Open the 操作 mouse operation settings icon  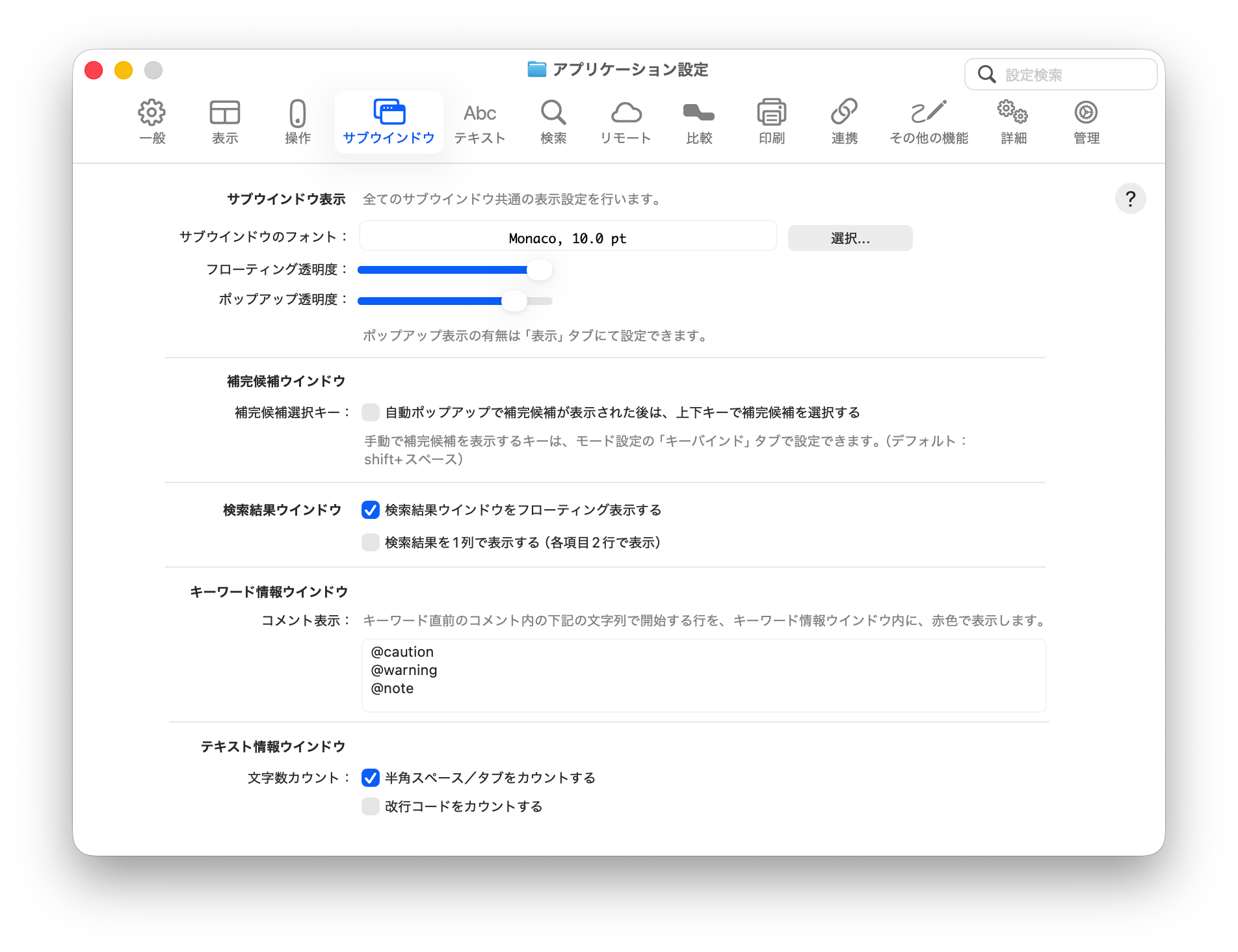tap(298, 113)
